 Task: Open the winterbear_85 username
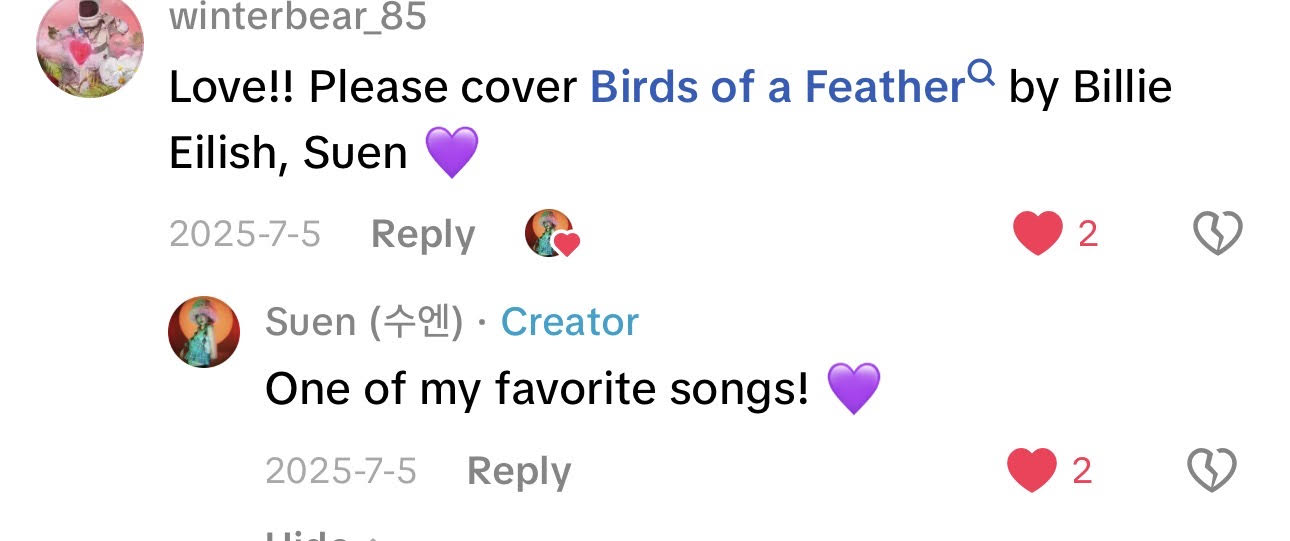click(x=298, y=16)
